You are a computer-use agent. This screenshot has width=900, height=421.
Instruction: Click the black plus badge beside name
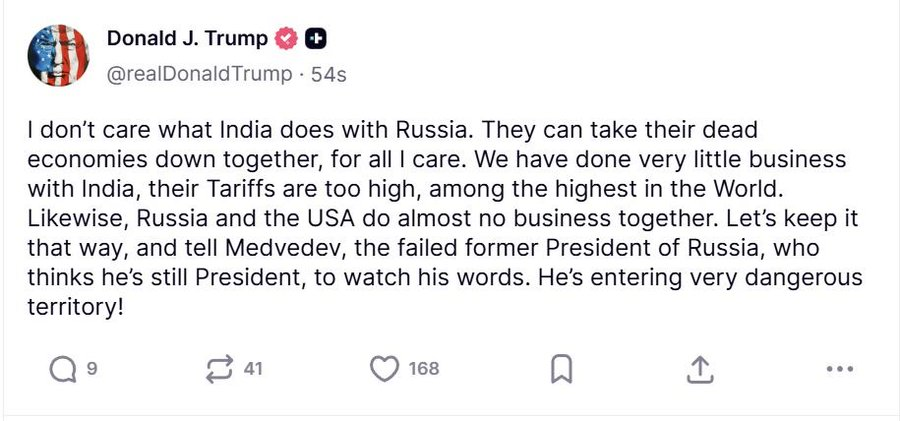pyautogui.click(x=315, y=39)
